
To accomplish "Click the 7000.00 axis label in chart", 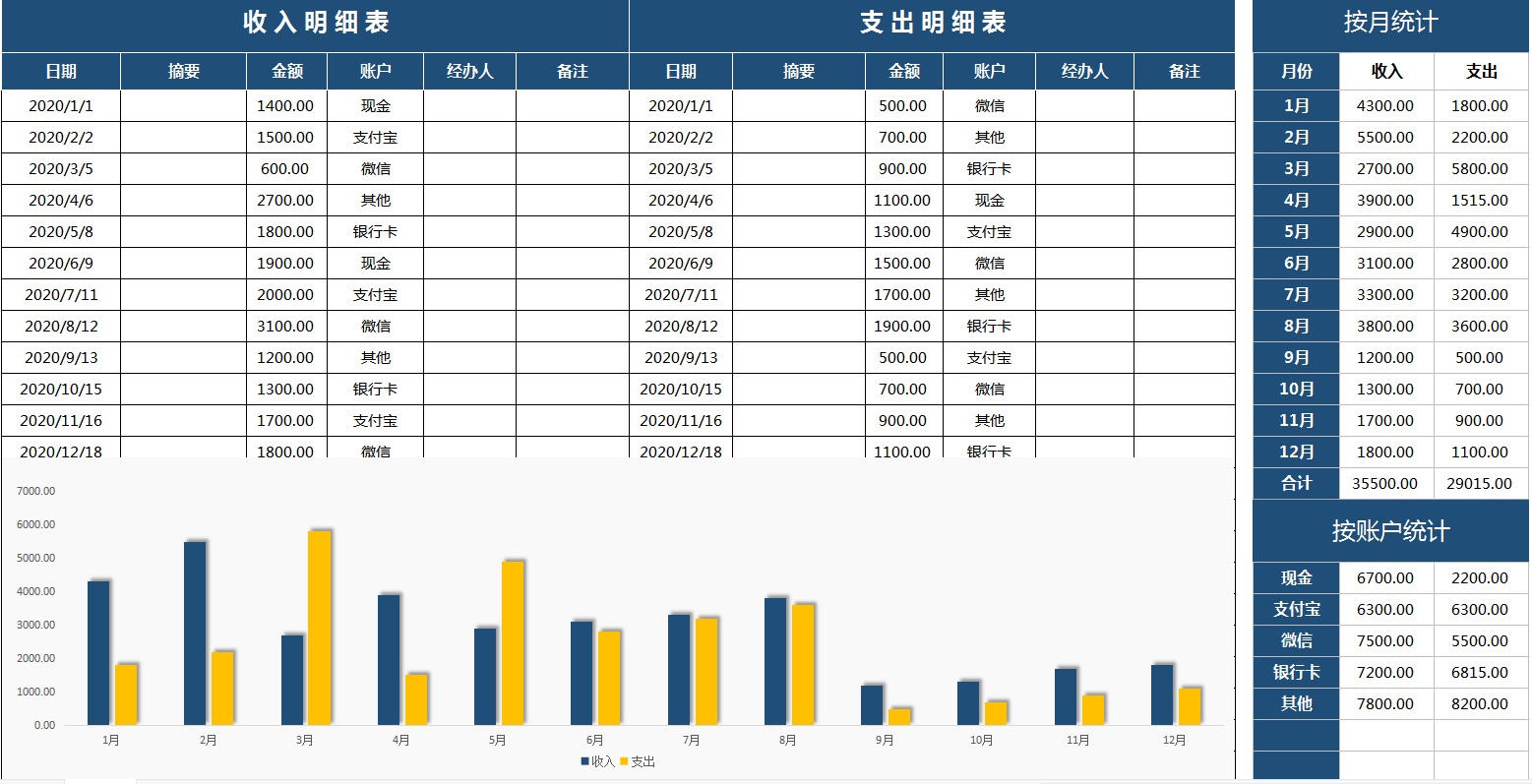I will click(36, 491).
